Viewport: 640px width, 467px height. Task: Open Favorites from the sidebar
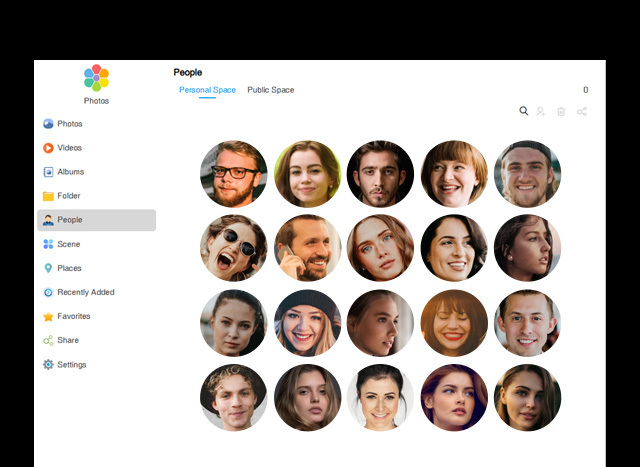[x=73, y=316]
